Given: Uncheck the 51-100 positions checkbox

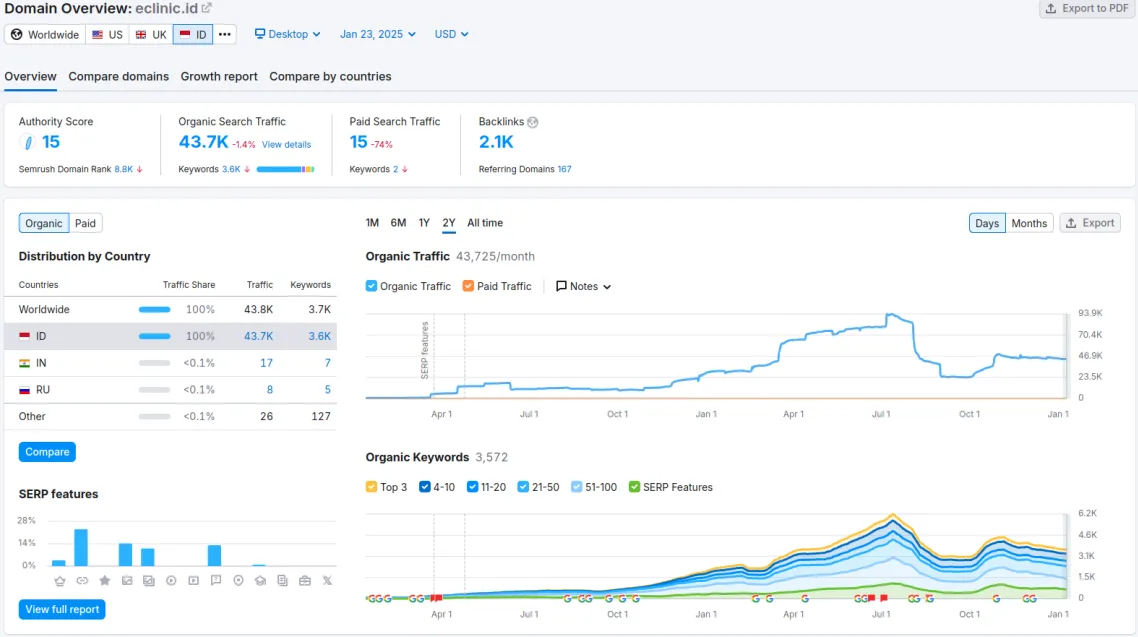Looking at the screenshot, I should 576,487.
